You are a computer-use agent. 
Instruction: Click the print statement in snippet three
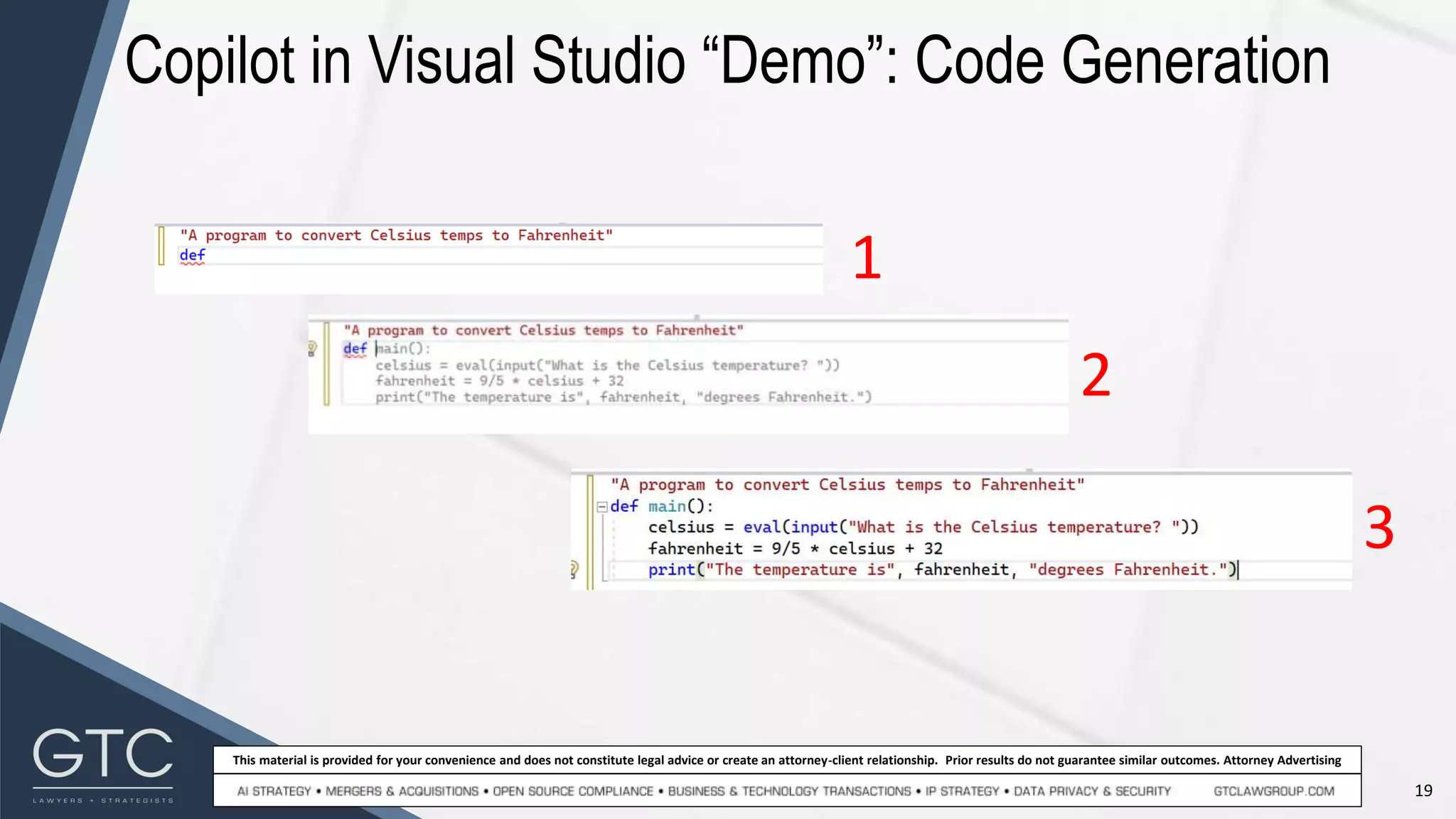click(943, 569)
